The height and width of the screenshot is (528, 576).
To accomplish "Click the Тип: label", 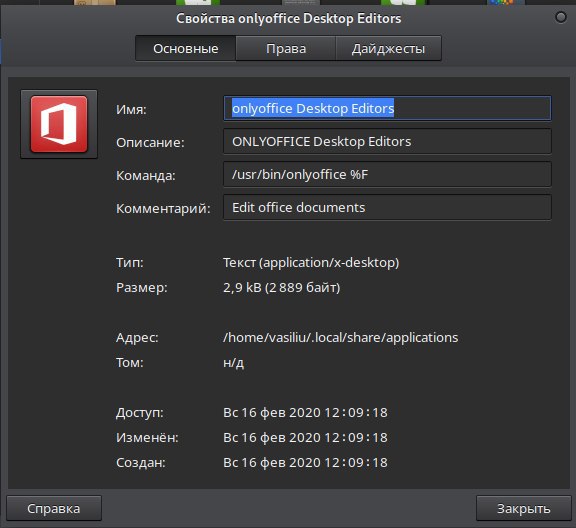I will 130,263.
